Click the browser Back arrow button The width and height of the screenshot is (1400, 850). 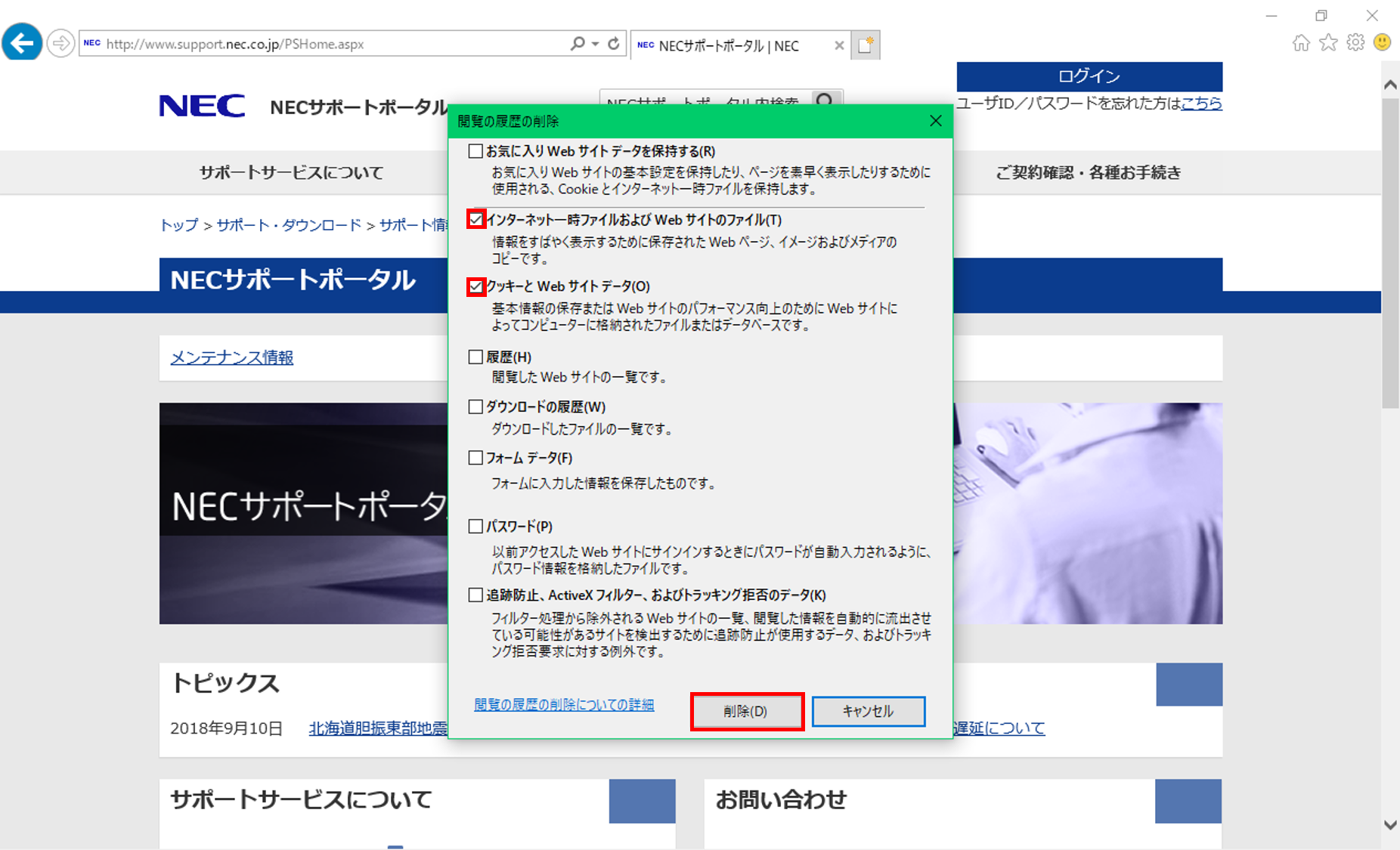click(22, 43)
